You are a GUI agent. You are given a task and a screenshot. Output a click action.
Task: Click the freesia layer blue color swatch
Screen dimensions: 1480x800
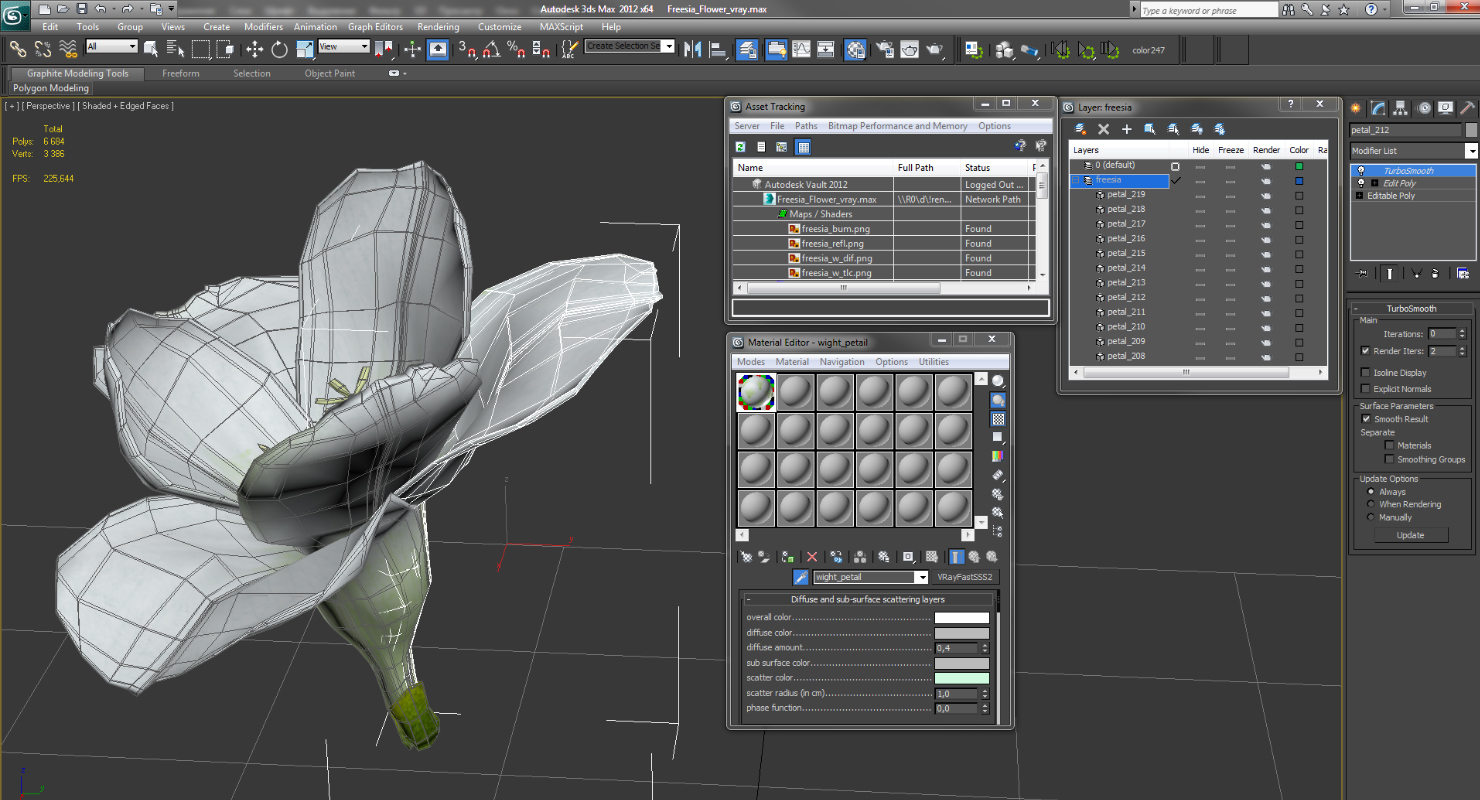coord(1299,181)
